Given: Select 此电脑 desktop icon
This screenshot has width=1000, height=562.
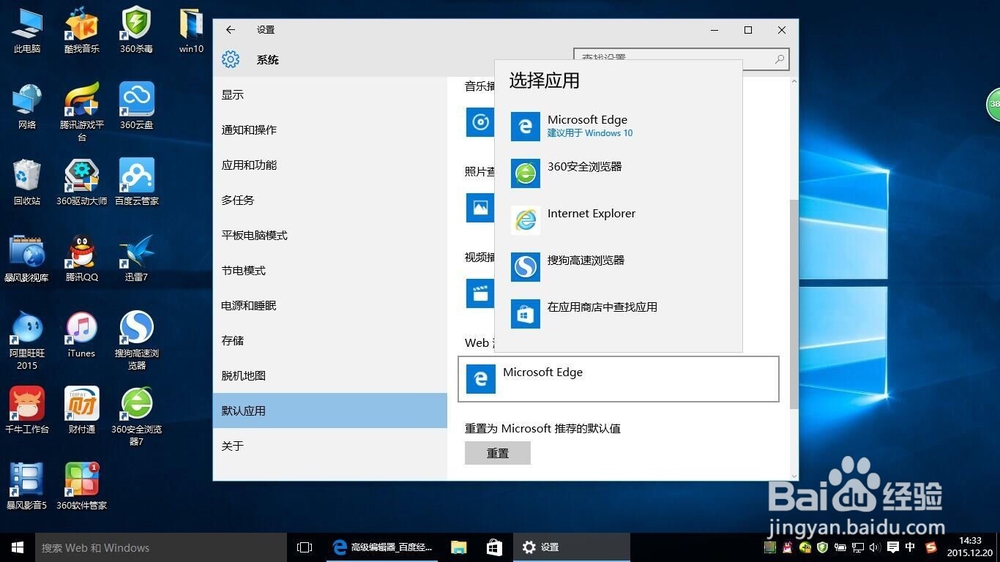Looking at the screenshot, I should [27, 30].
